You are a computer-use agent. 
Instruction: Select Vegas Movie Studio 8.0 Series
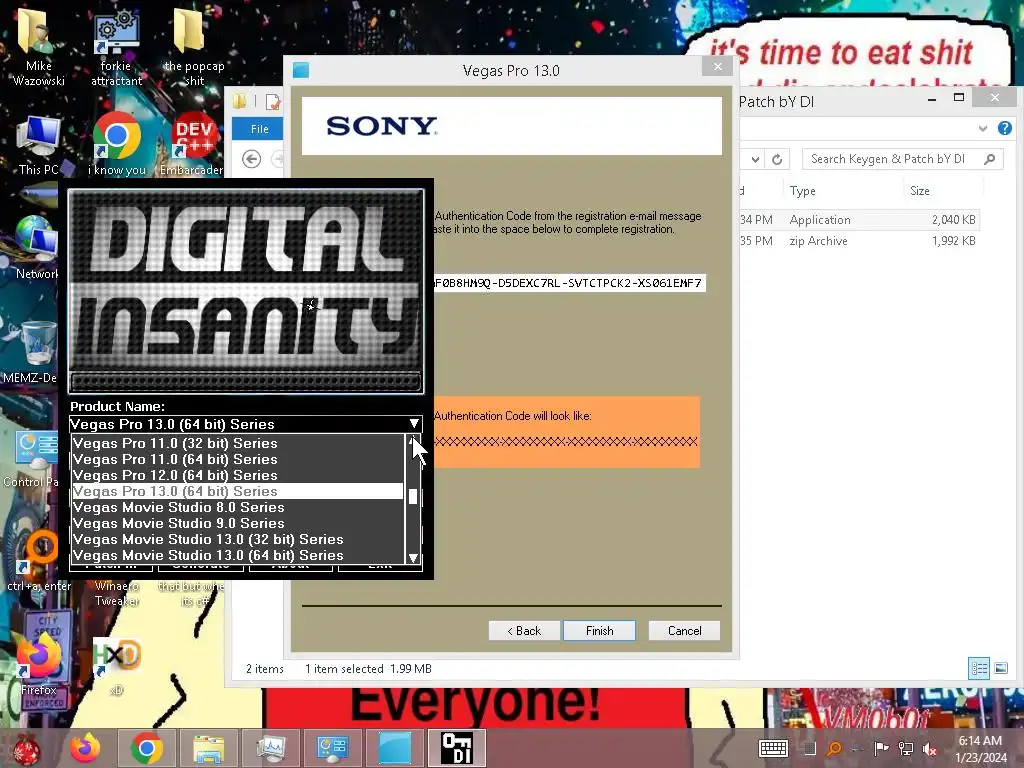pyautogui.click(x=238, y=507)
